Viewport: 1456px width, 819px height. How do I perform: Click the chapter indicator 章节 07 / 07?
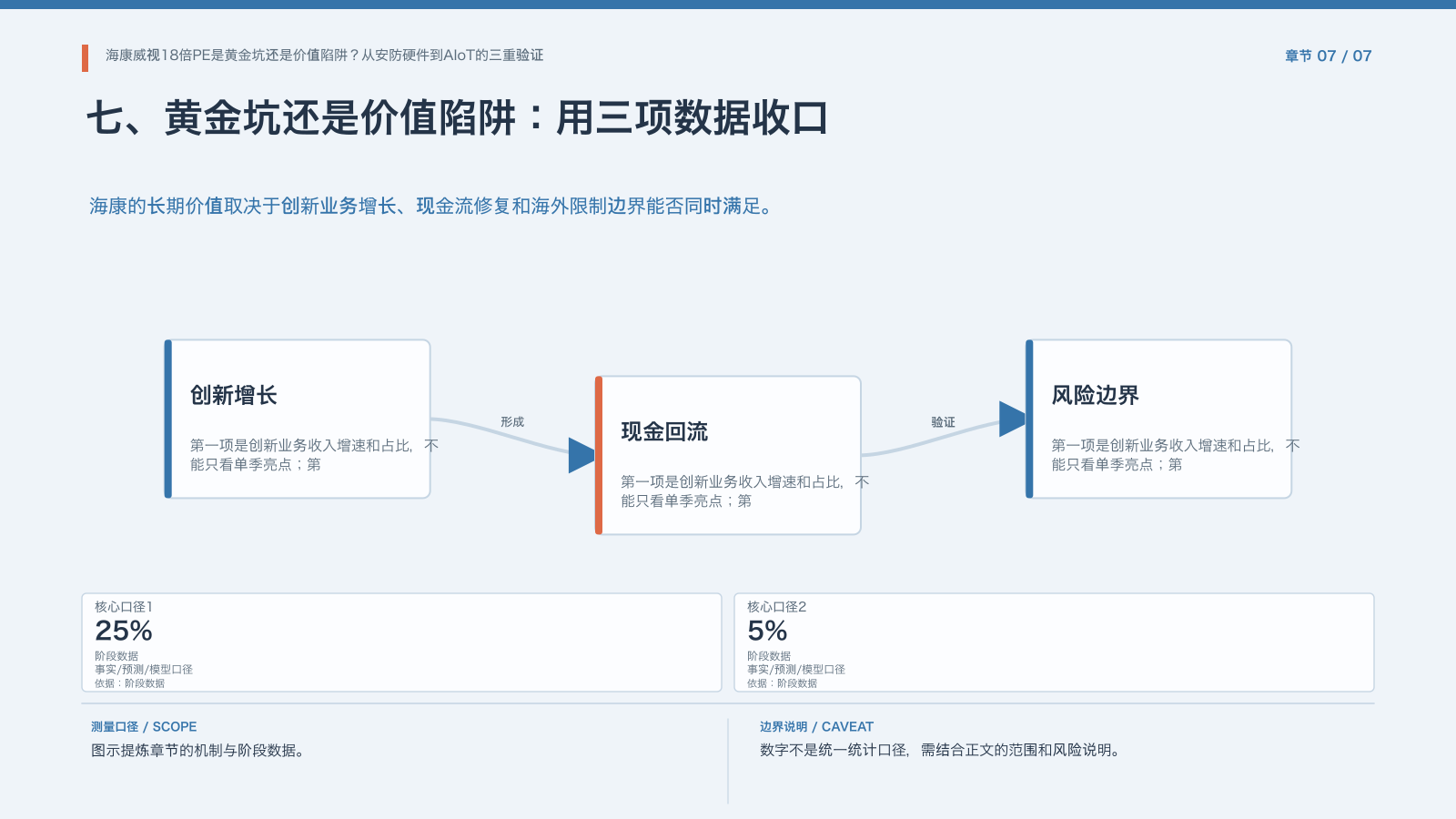[1328, 56]
